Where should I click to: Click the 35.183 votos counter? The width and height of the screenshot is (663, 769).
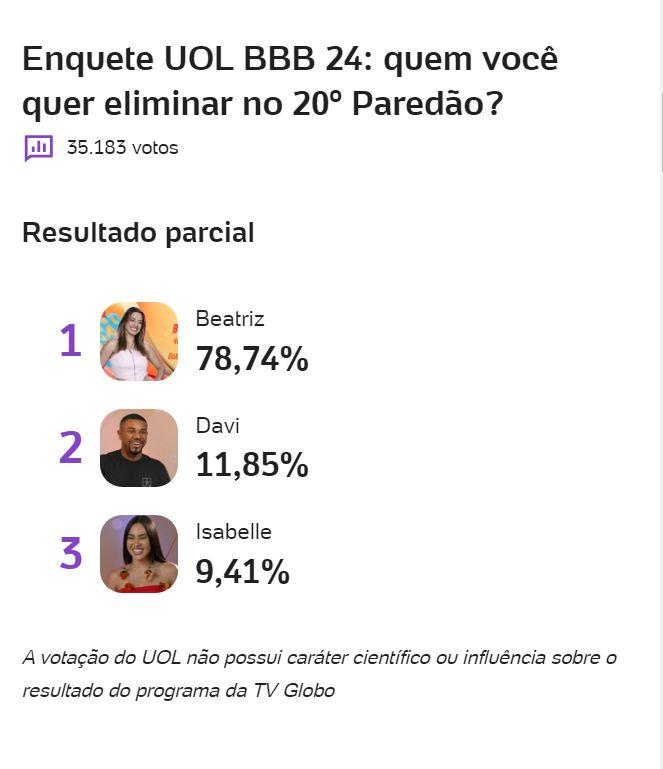point(122,148)
